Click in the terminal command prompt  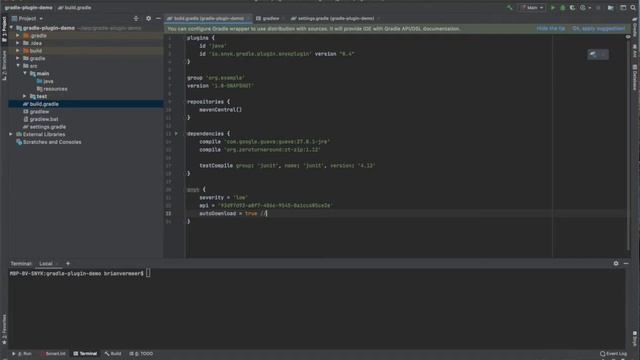coord(148,273)
